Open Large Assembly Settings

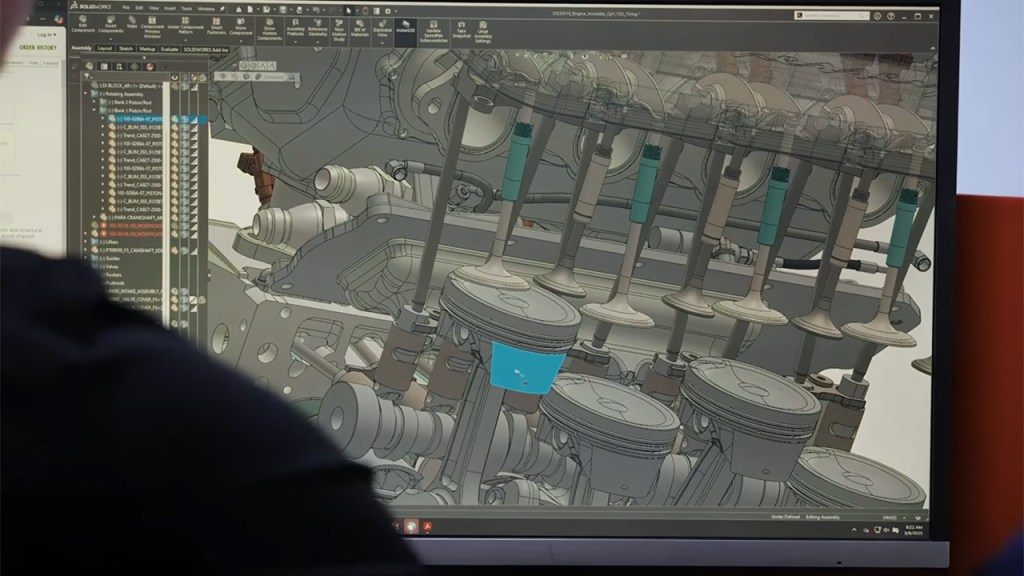tap(483, 32)
